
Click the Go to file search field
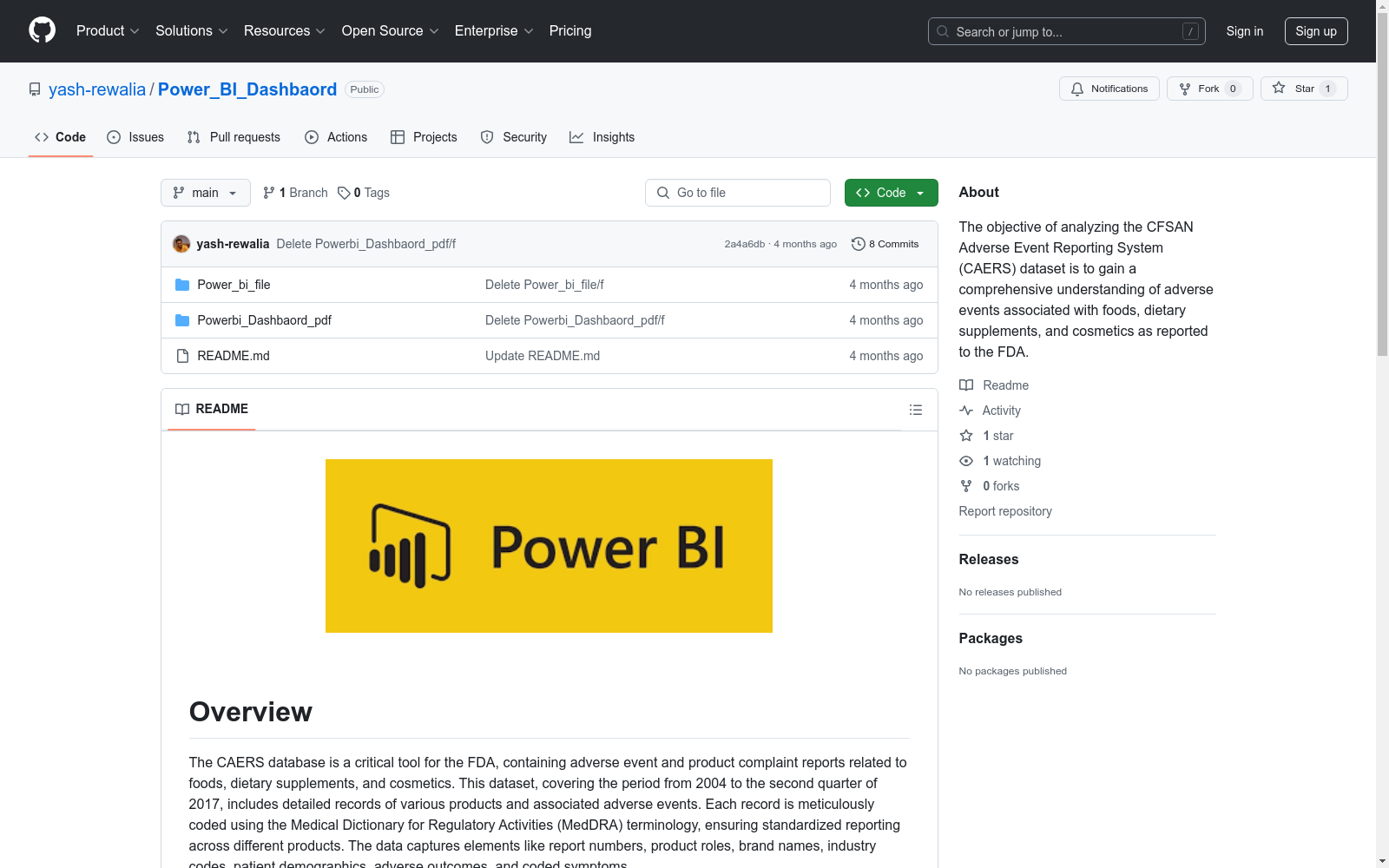[738, 193]
